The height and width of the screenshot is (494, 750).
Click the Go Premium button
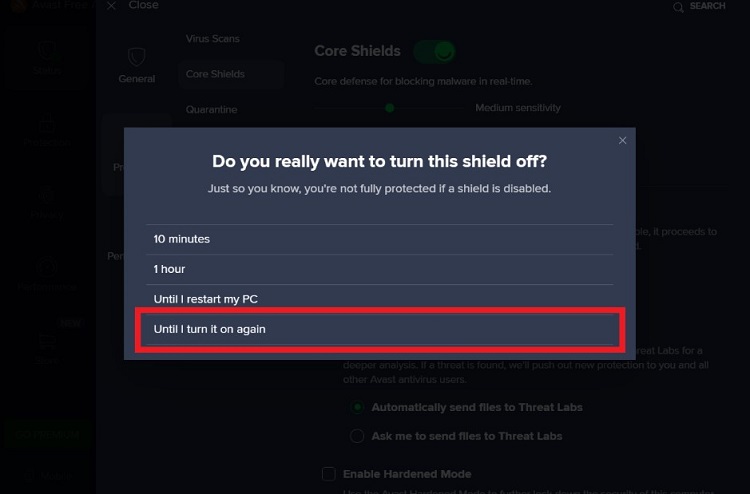[47, 435]
